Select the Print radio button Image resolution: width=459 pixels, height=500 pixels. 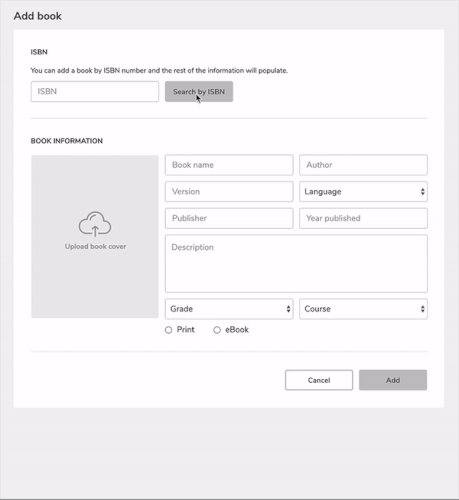pyautogui.click(x=169, y=330)
